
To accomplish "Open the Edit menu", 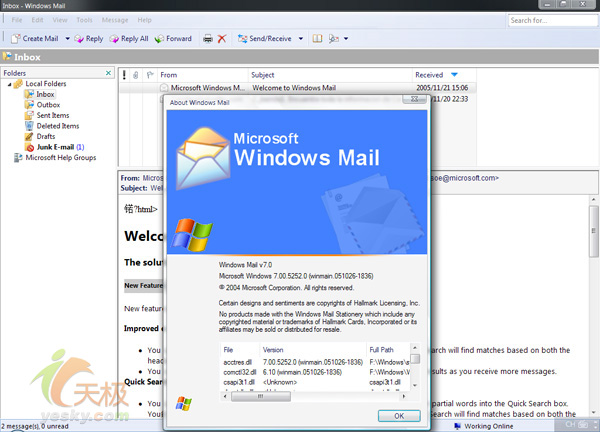I will [37, 20].
